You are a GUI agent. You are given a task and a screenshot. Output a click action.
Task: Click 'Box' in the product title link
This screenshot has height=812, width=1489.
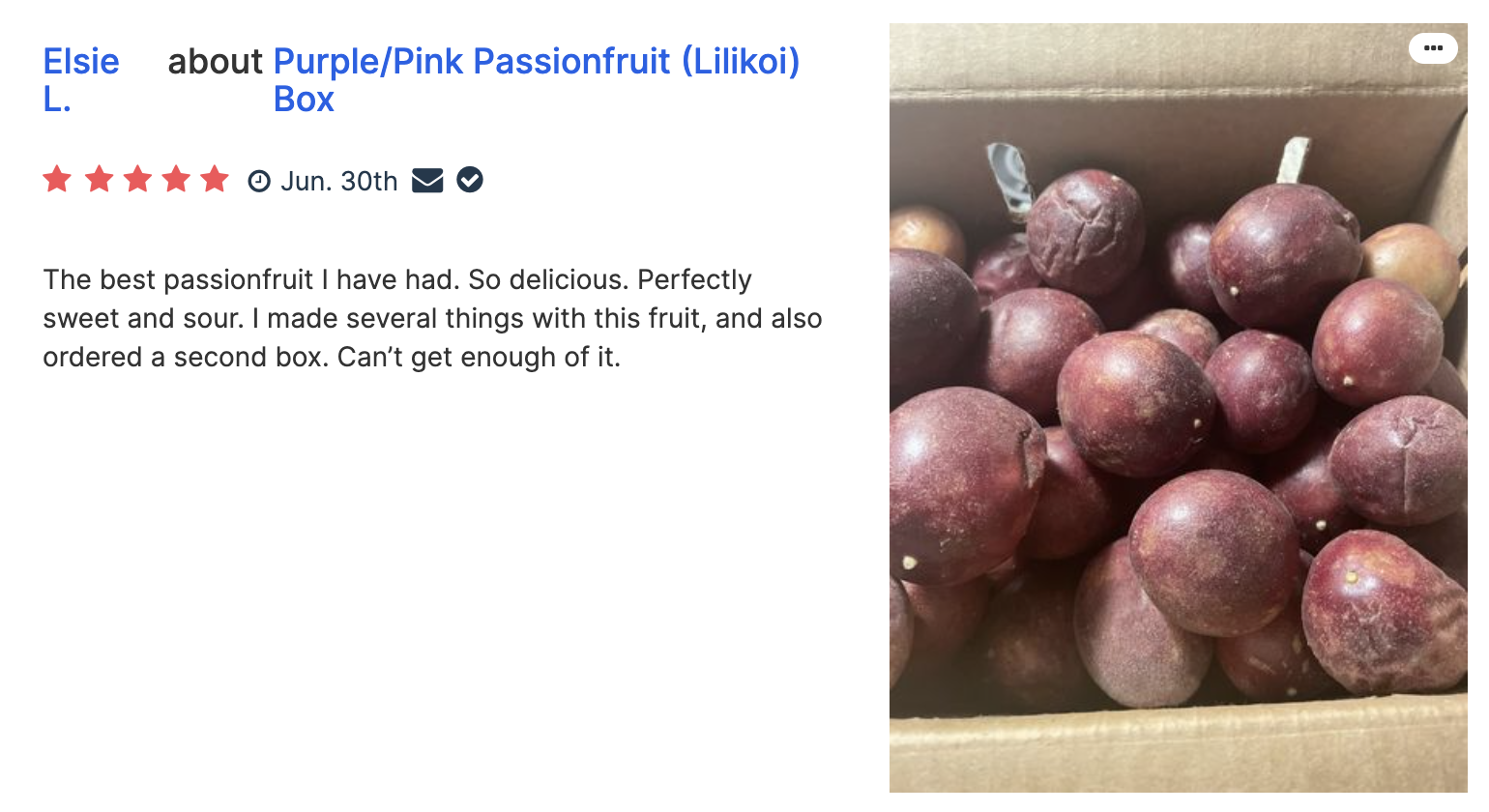coord(304,100)
